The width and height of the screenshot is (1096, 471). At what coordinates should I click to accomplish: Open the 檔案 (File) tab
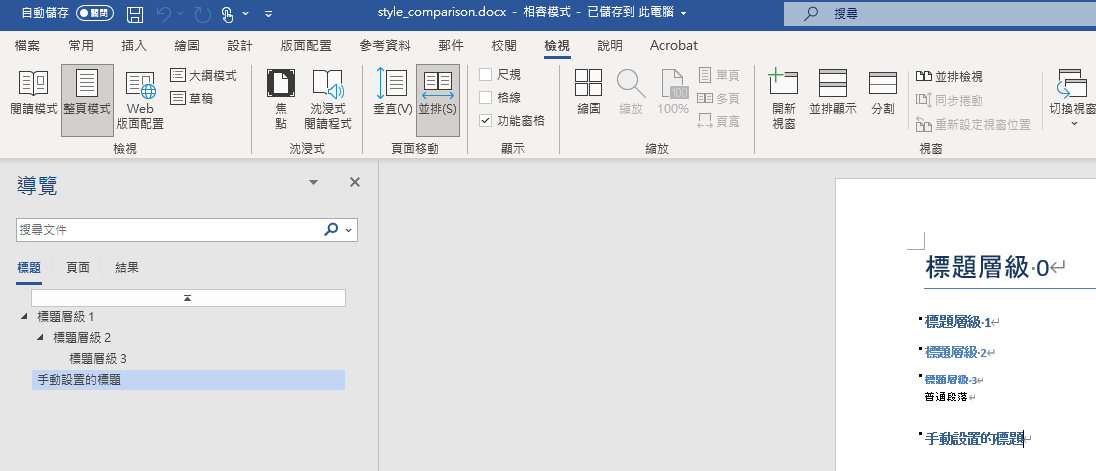pyautogui.click(x=27, y=45)
